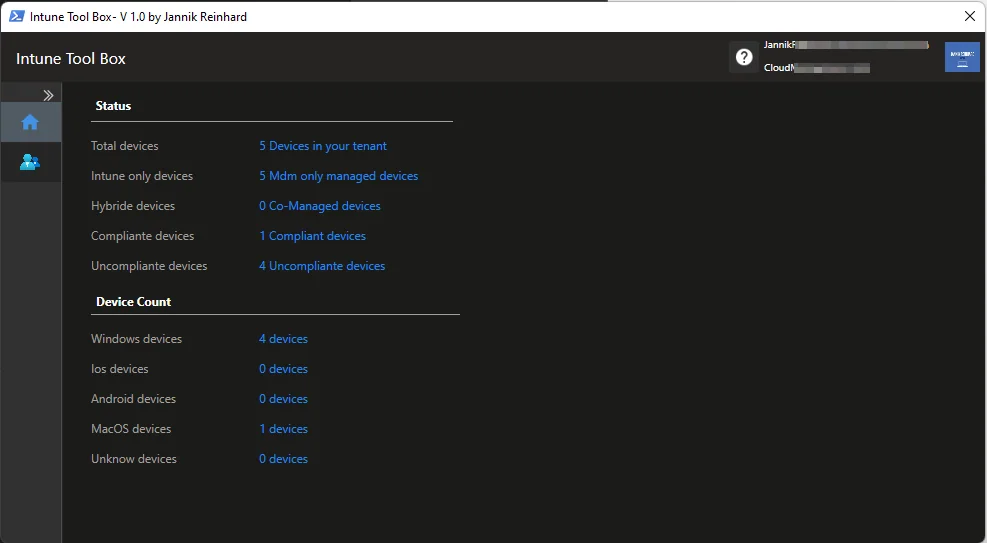Open '1 Compliant devices' link

[312, 236]
